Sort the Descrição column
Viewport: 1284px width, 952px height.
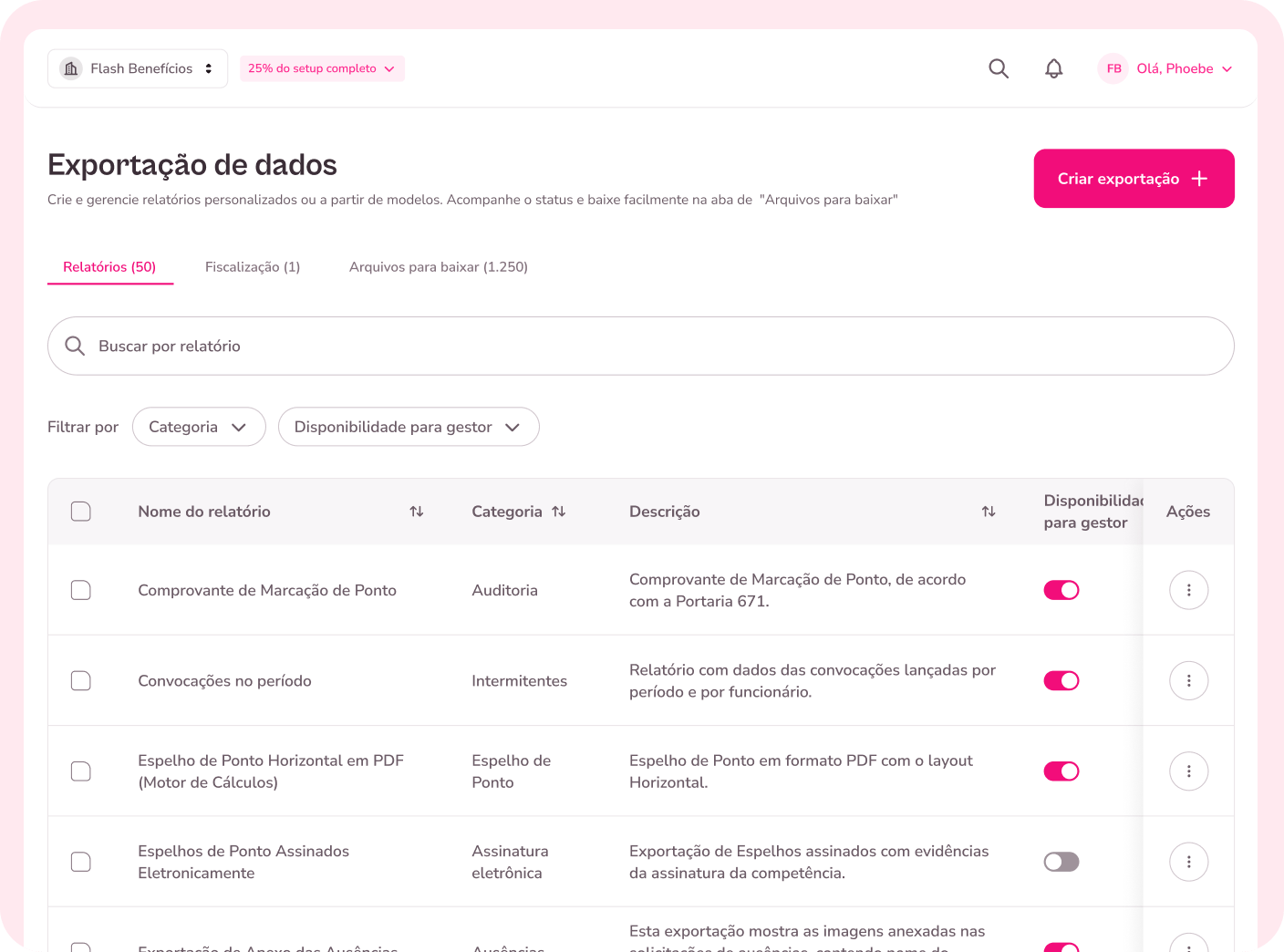[989, 512]
